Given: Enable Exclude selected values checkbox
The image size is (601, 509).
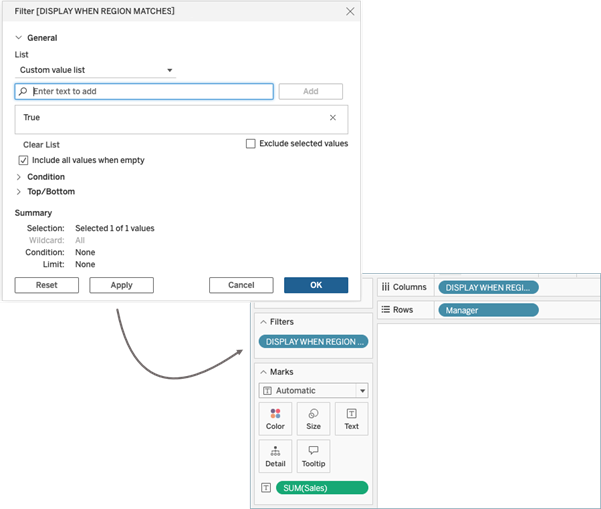Looking at the screenshot, I should click(251, 144).
